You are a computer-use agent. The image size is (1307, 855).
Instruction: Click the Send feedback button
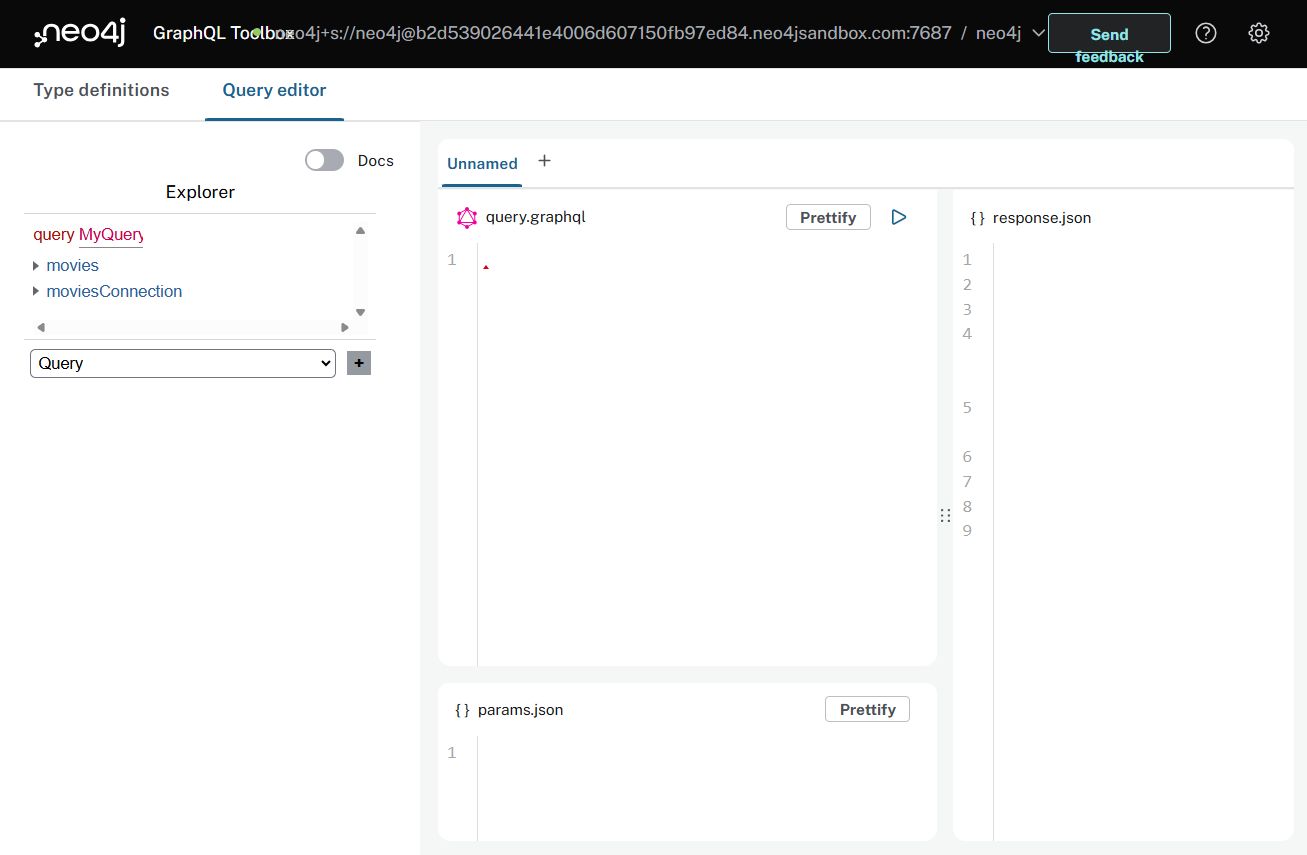1109,33
